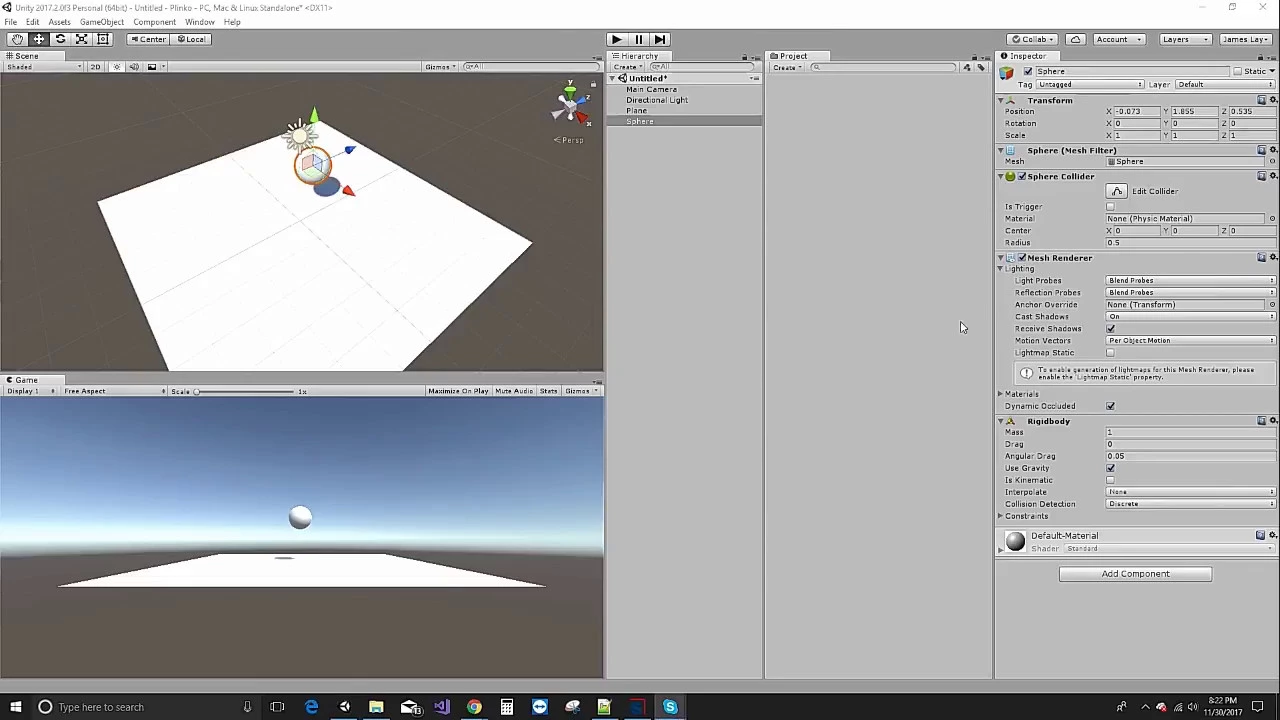
Task: Click the Windows Start button
Action: click(15, 707)
